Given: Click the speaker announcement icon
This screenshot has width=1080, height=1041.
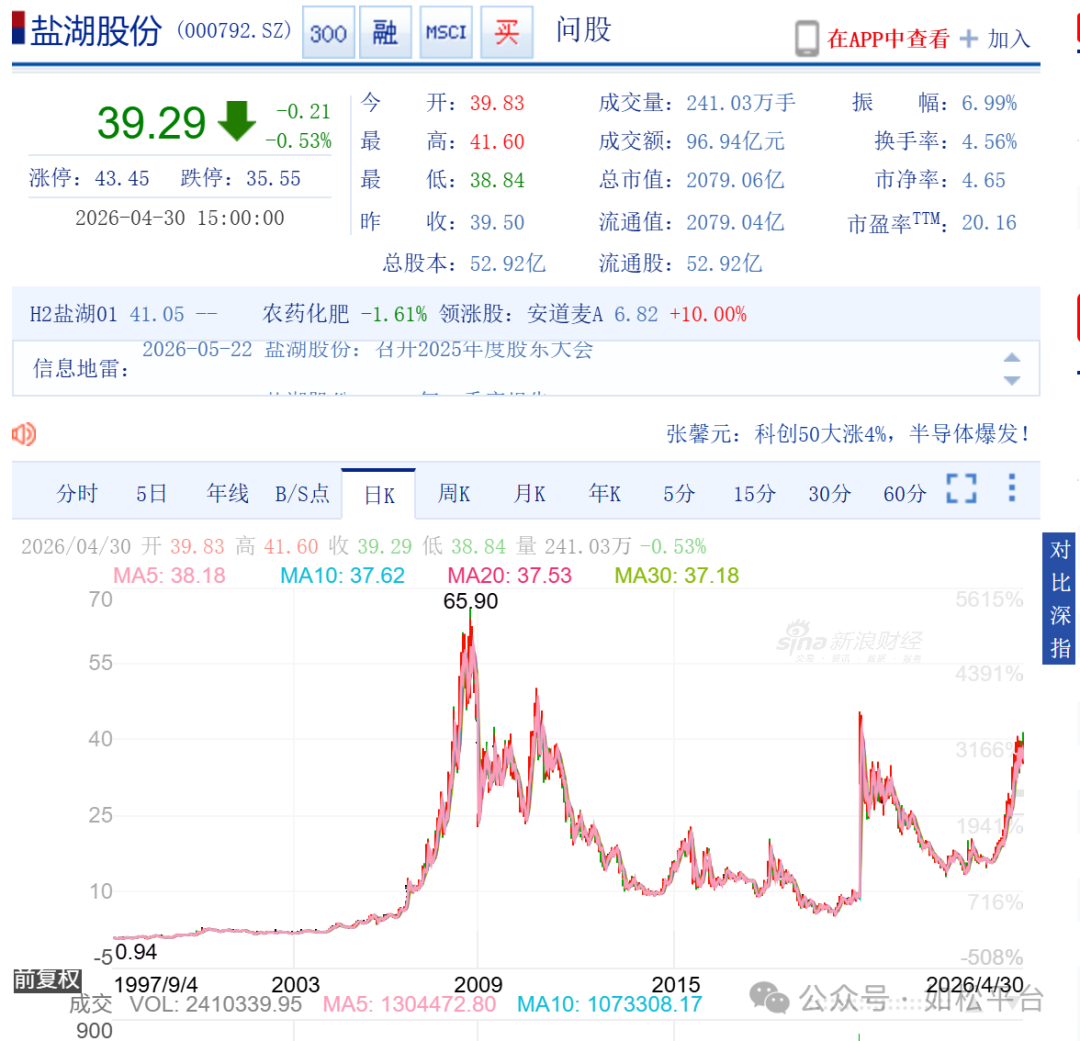Looking at the screenshot, I should [x=24, y=434].
